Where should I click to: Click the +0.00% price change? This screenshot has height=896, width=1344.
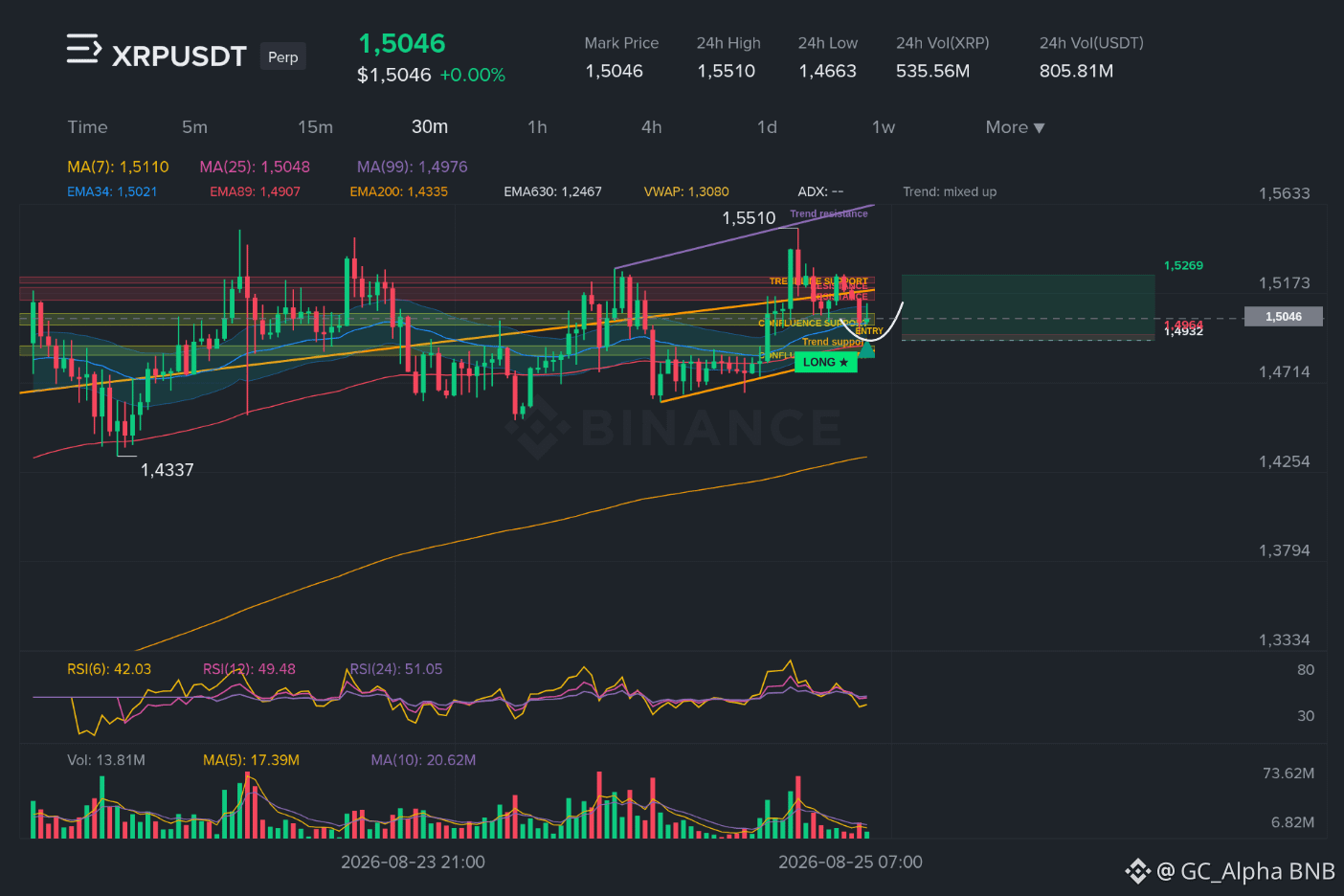(x=473, y=75)
